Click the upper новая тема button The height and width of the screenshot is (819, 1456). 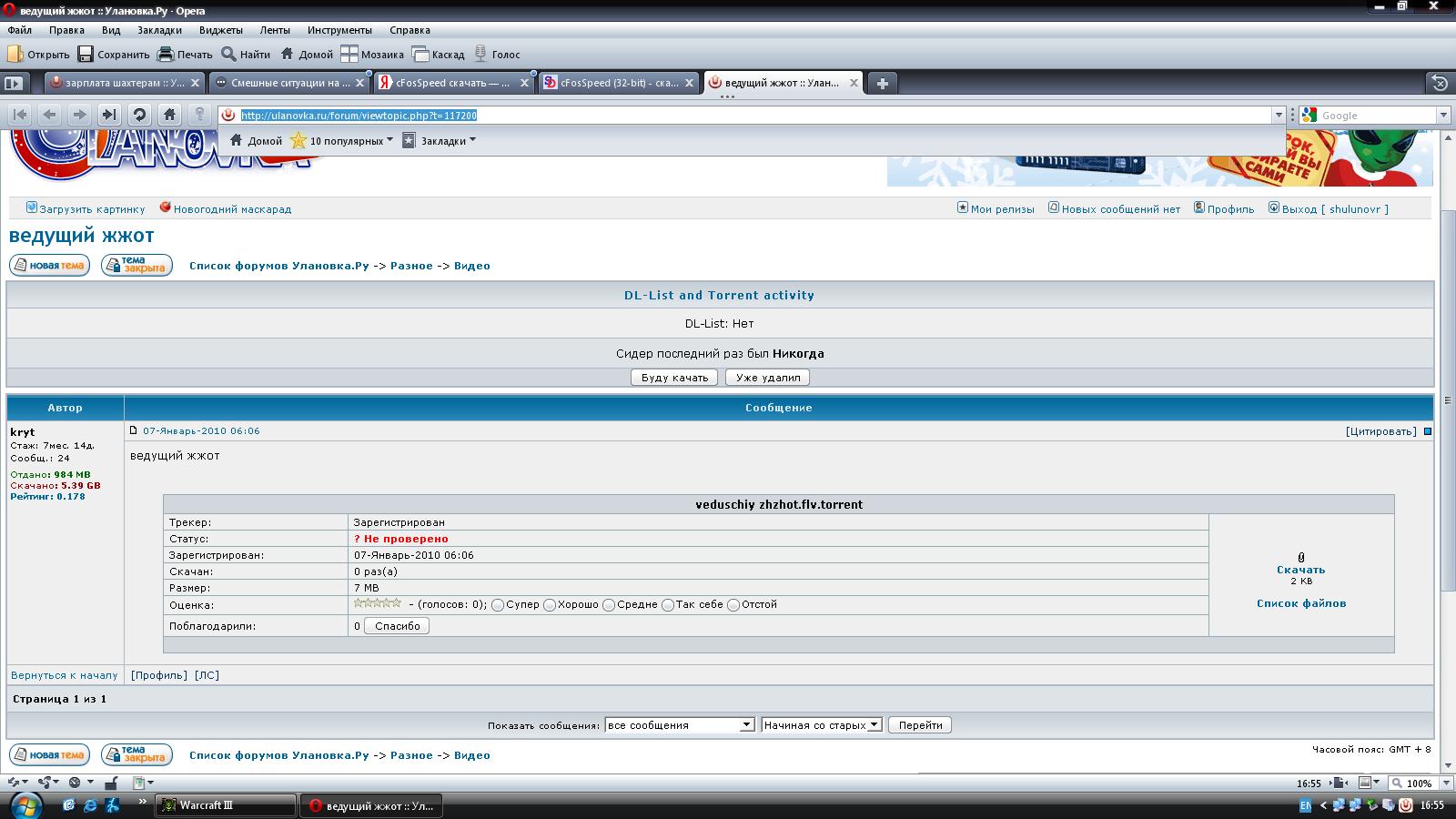click(x=49, y=266)
